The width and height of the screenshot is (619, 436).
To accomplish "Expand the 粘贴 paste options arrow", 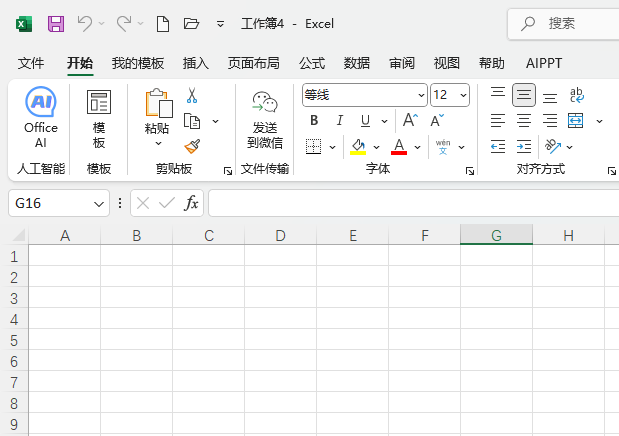I will coord(158,143).
